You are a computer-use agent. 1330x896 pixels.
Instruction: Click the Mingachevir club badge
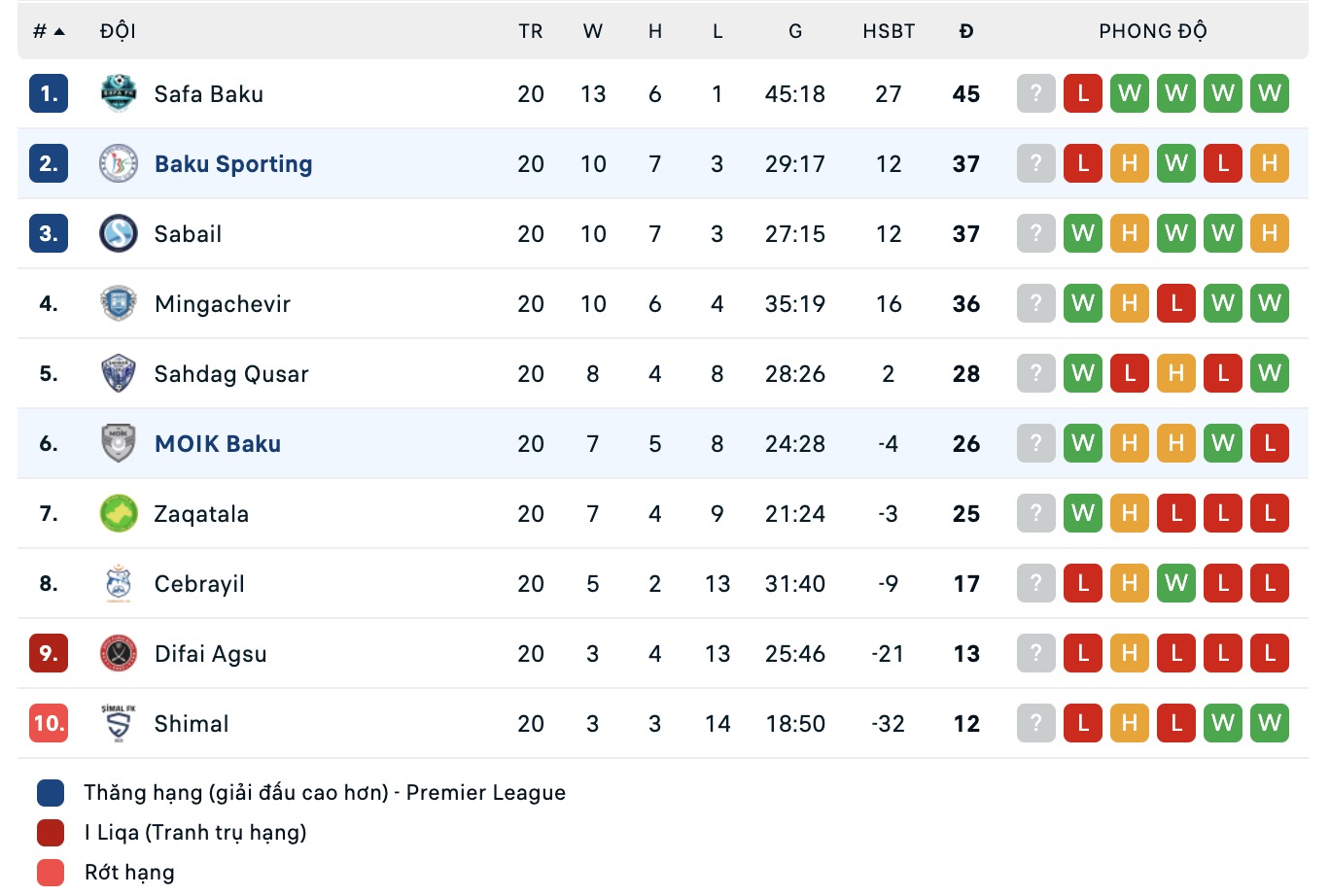119,304
